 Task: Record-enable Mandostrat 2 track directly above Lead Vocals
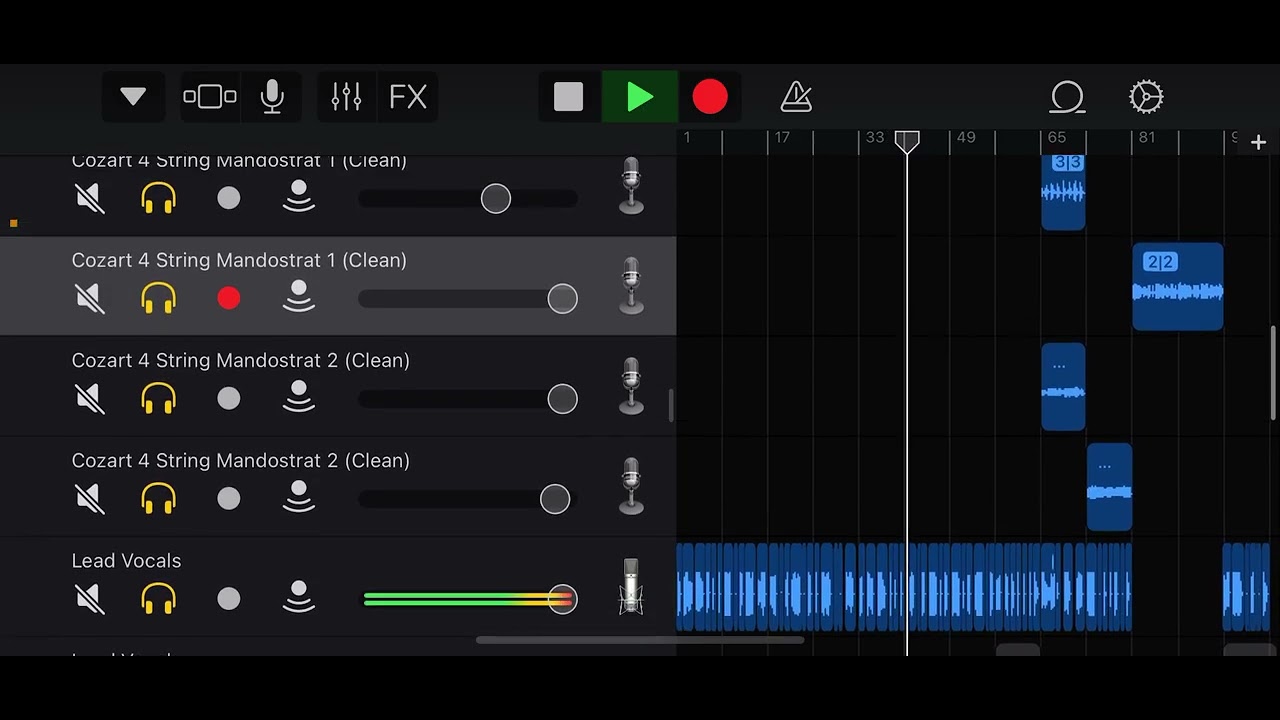(229, 498)
